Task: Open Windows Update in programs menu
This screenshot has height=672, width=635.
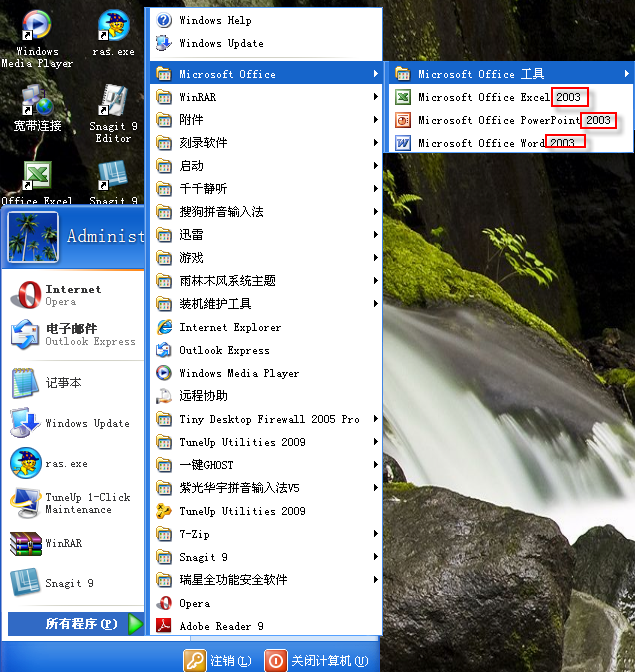Action: [266, 43]
